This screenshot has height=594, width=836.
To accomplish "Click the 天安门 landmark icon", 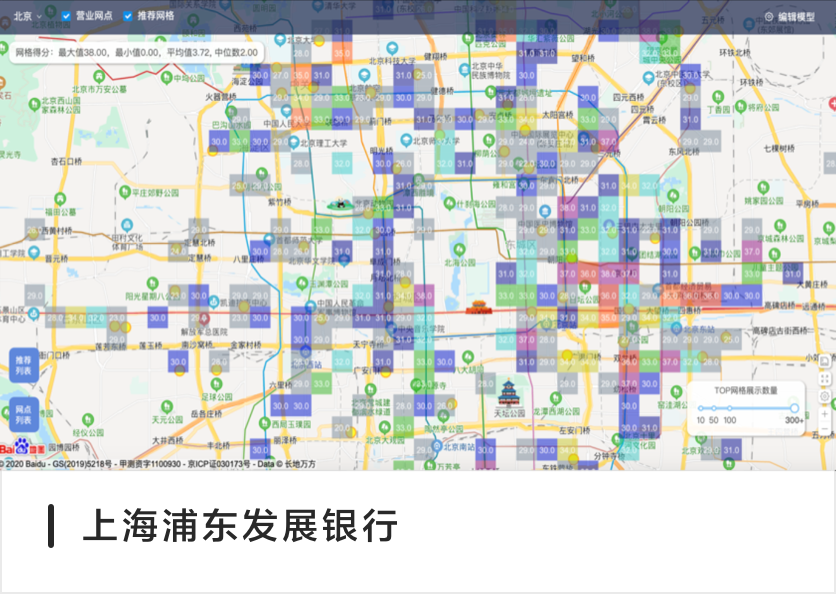I will (x=478, y=307).
